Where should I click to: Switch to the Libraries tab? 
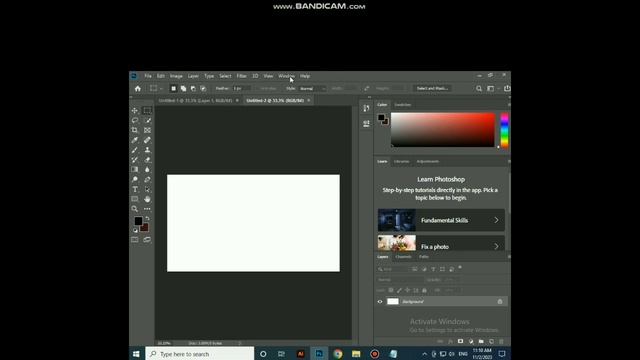click(402, 162)
